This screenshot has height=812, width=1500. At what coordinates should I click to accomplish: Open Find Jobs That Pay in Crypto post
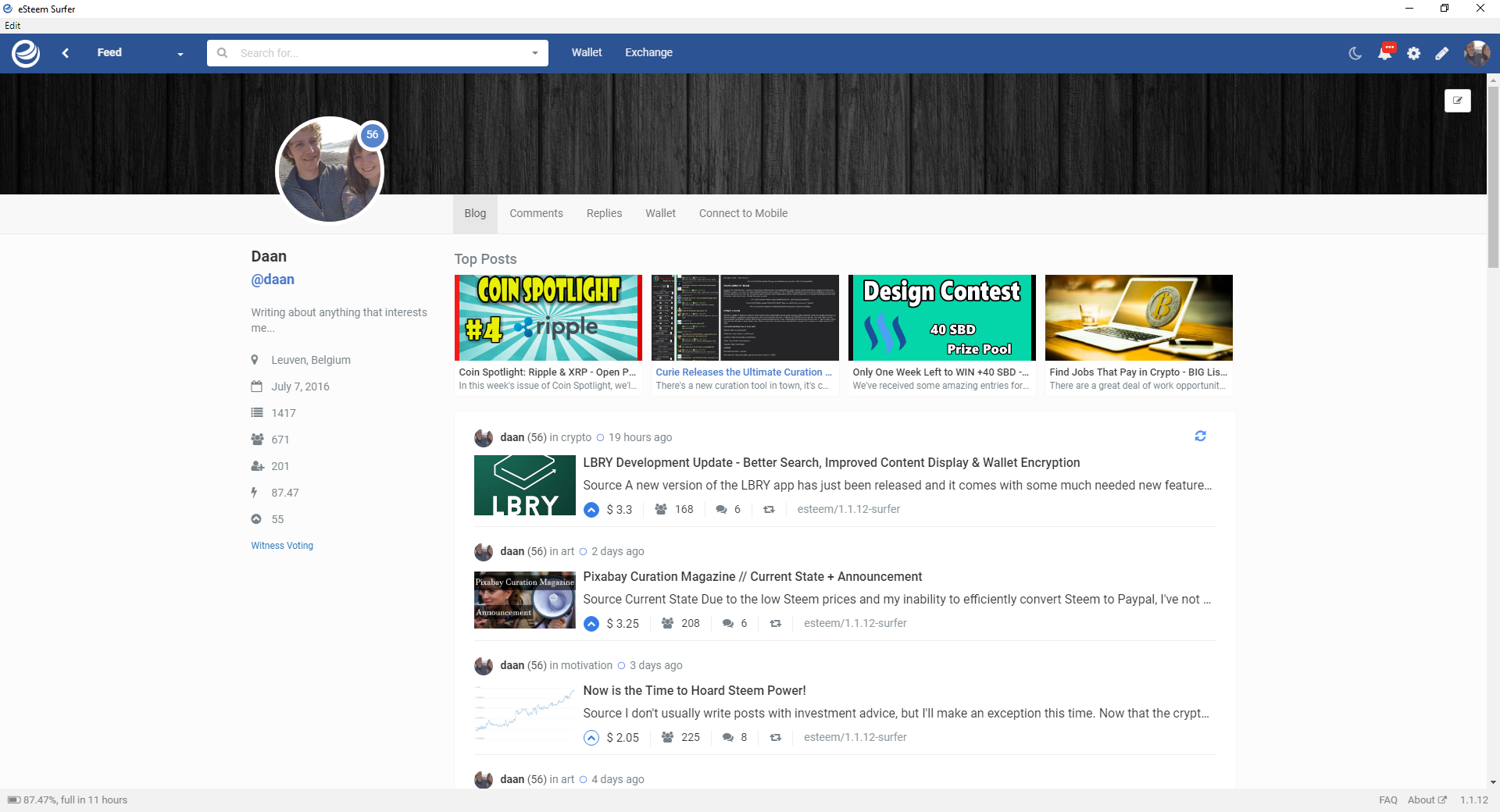click(1138, 372)
